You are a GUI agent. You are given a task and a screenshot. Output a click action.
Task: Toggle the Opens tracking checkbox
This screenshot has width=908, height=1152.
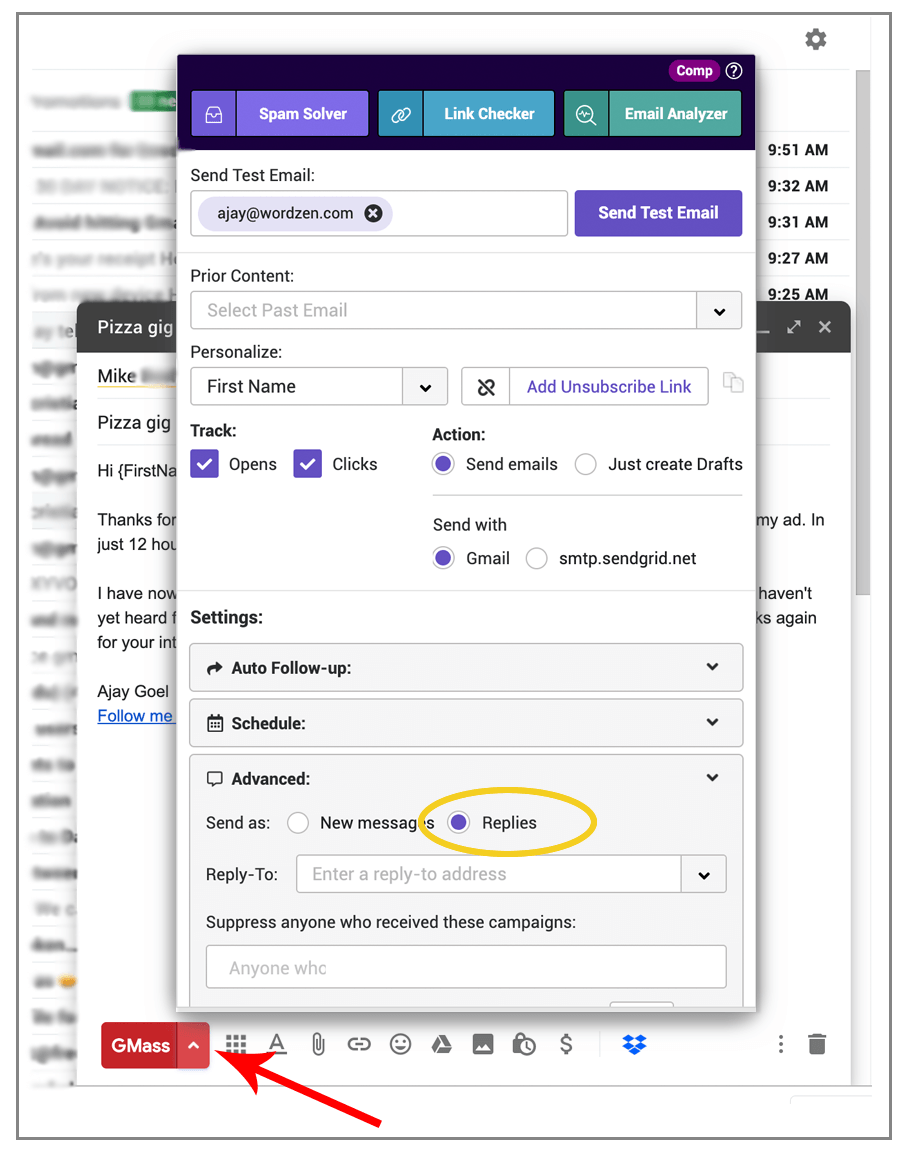[204, 464]
